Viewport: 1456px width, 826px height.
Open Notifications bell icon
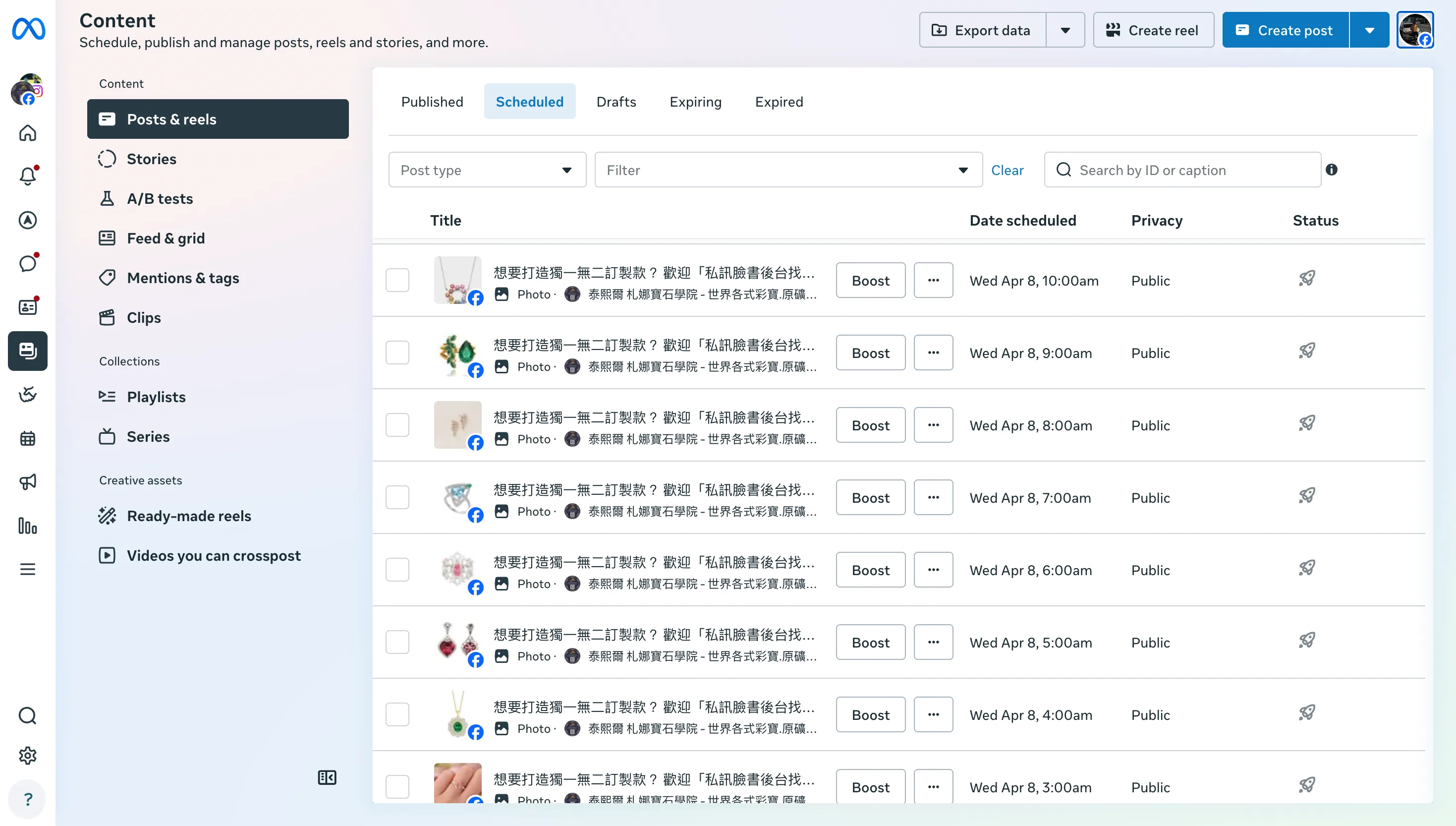[x=28, y=177]
